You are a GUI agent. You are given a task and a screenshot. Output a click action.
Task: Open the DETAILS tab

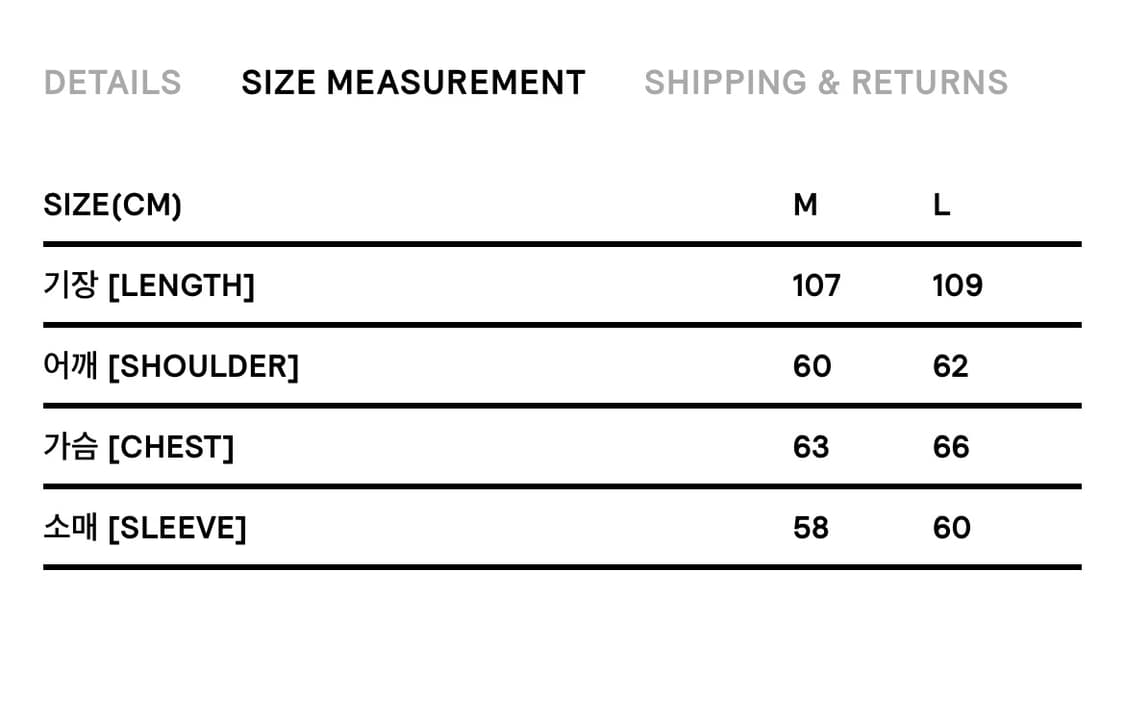pyautogui.click(x=112, y=82)
